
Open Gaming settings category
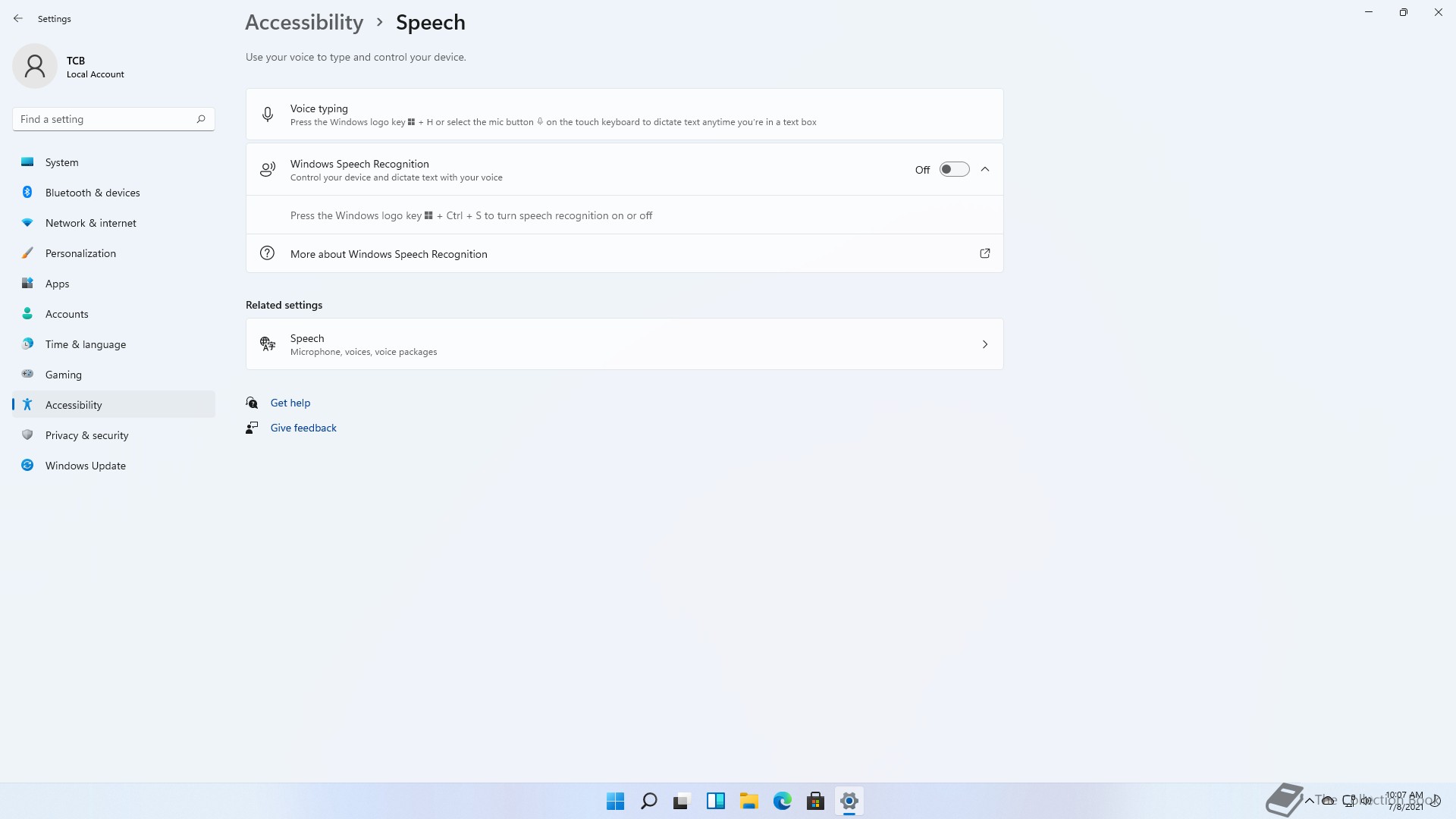(x=114, y=375)
